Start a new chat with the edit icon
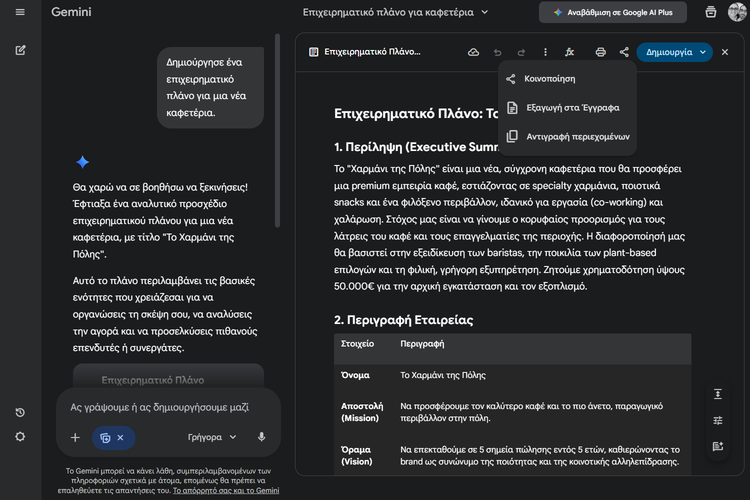The height and width of the screenshot is (500, 750). (20, 49)
